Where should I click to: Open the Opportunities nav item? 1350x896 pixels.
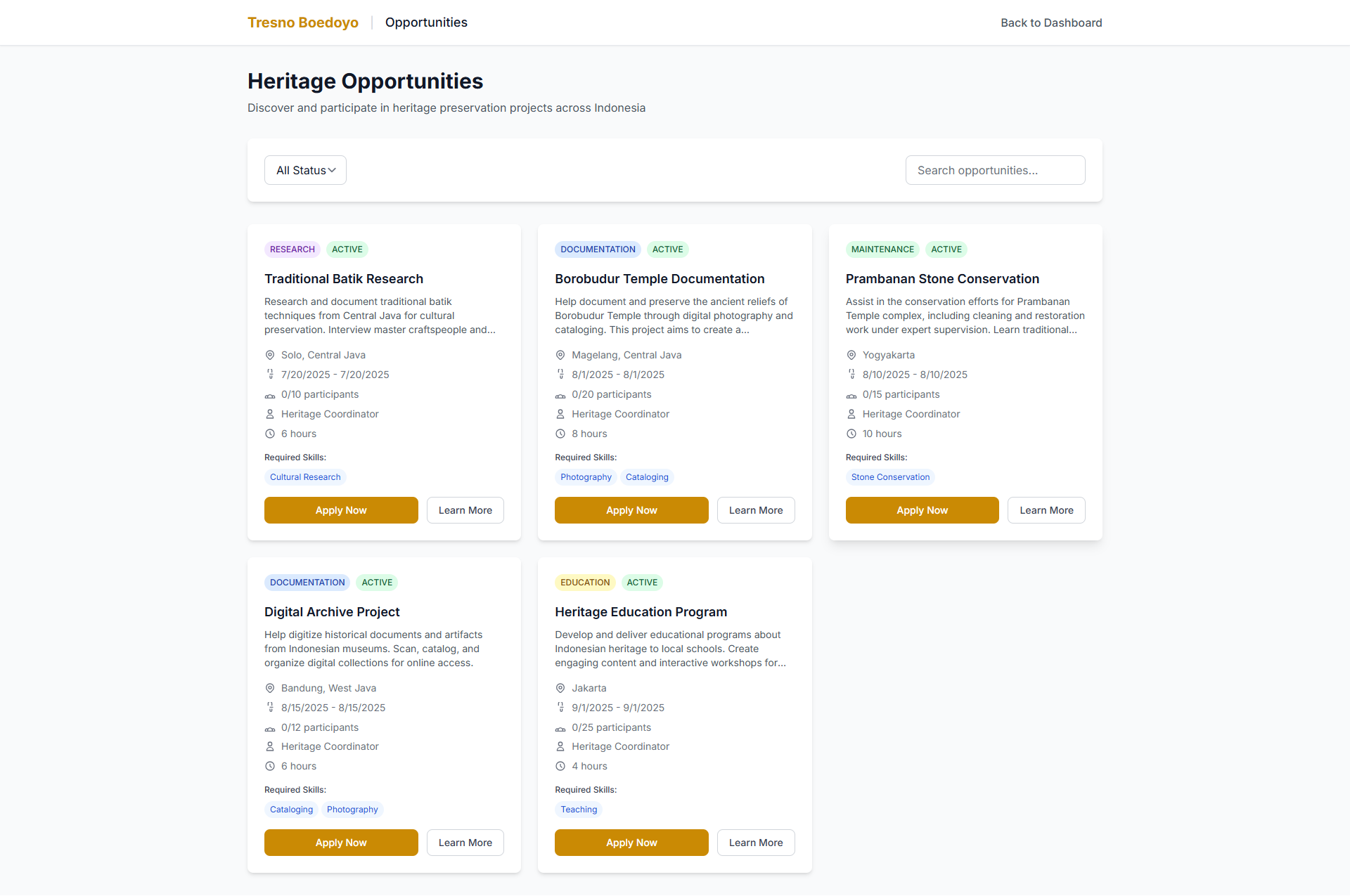click(426, 22)
